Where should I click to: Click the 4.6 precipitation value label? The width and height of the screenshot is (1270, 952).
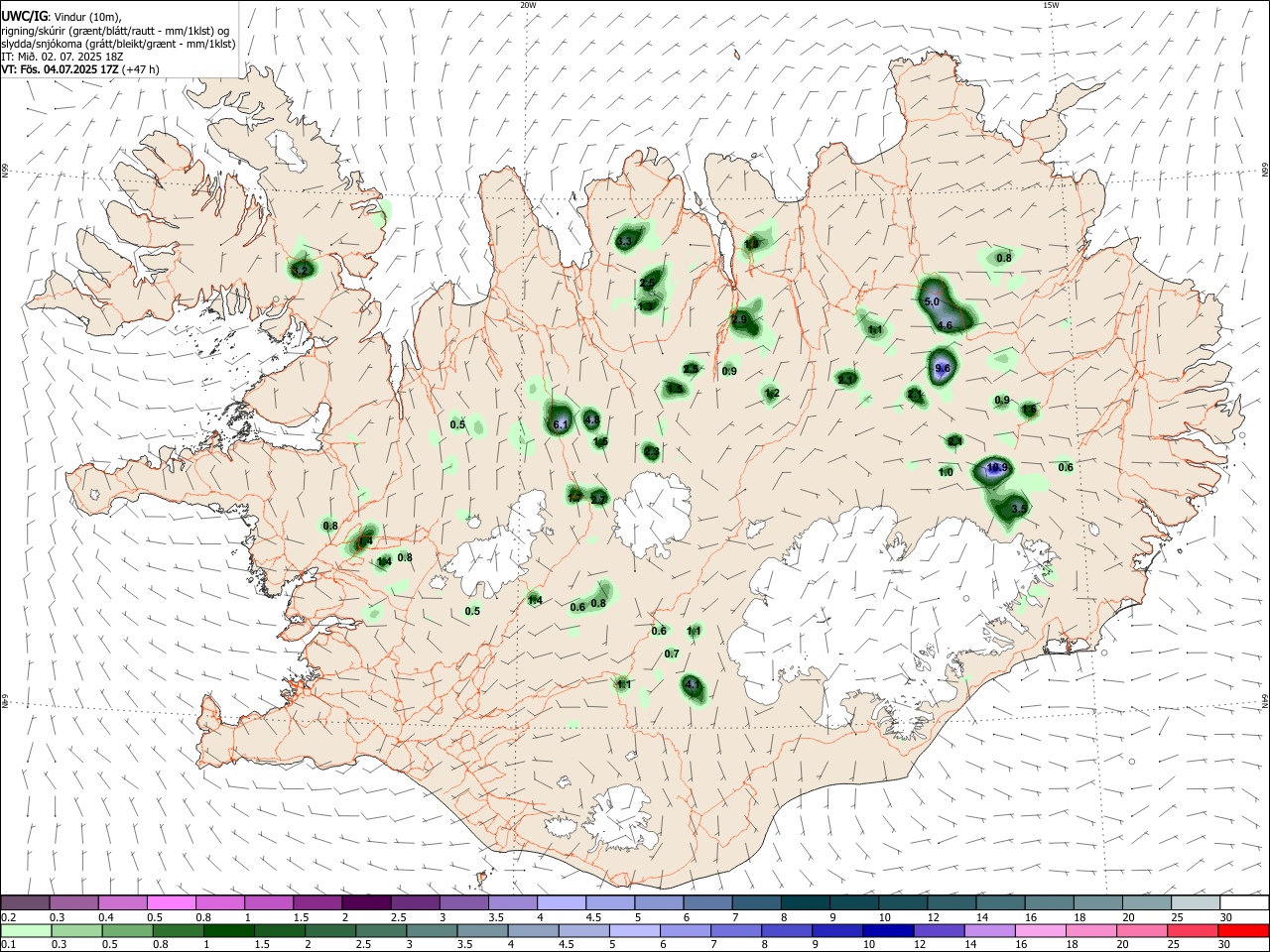pyautogui.click(x=945, y=325)
